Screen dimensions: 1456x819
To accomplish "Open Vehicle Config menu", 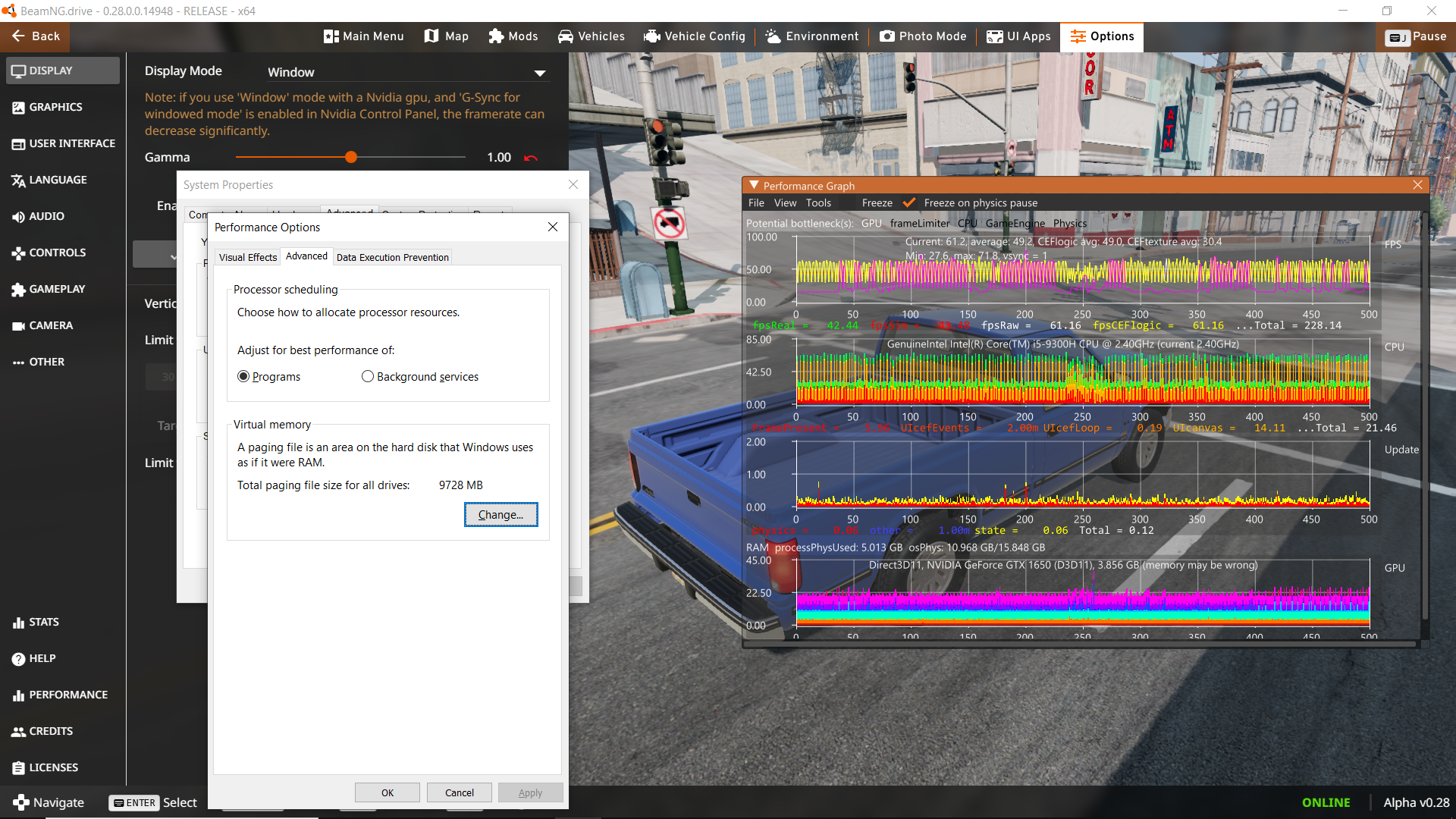I will (x=694, y=36).
